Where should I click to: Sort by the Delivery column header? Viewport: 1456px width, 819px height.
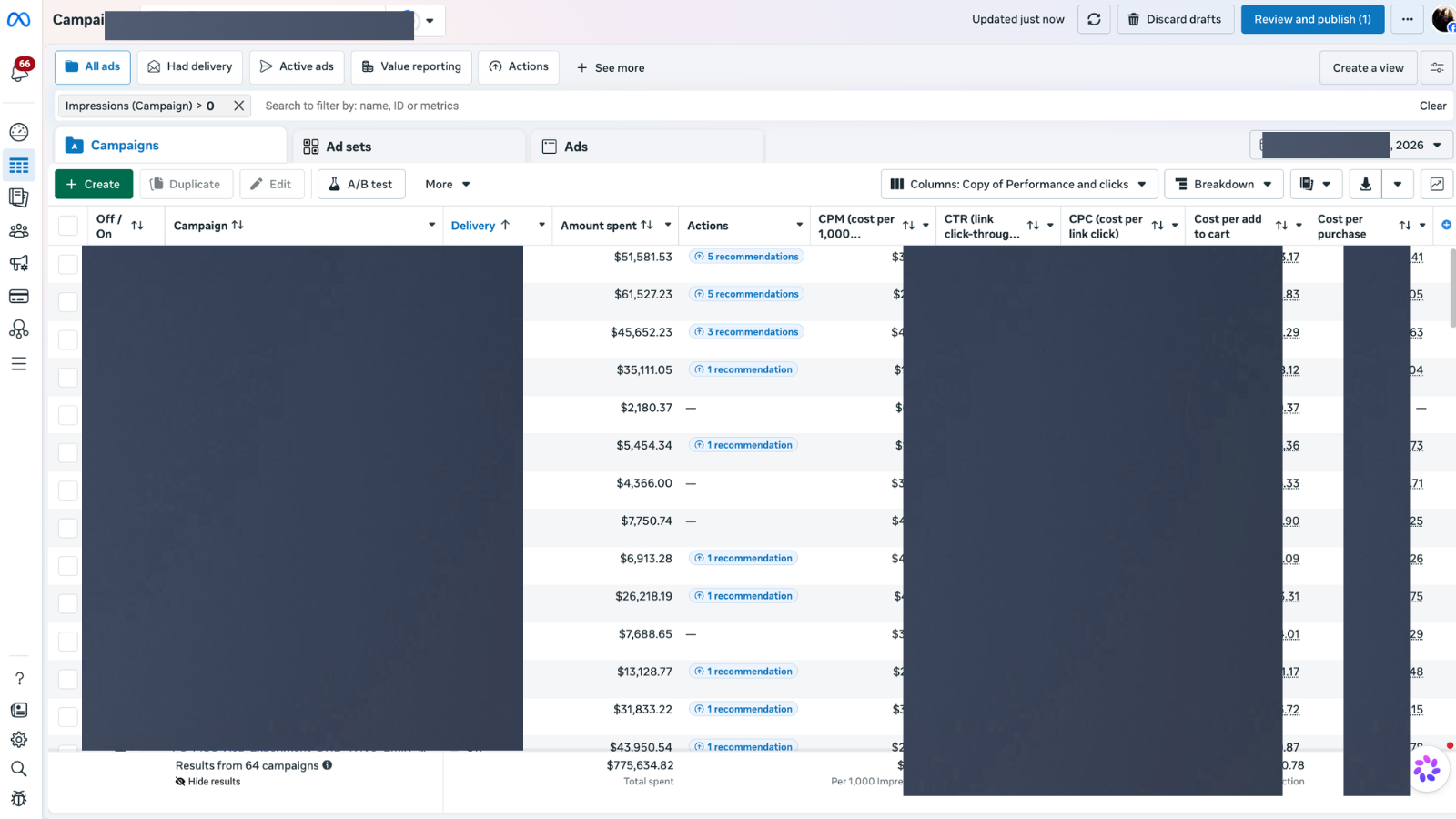coord(480,225)
